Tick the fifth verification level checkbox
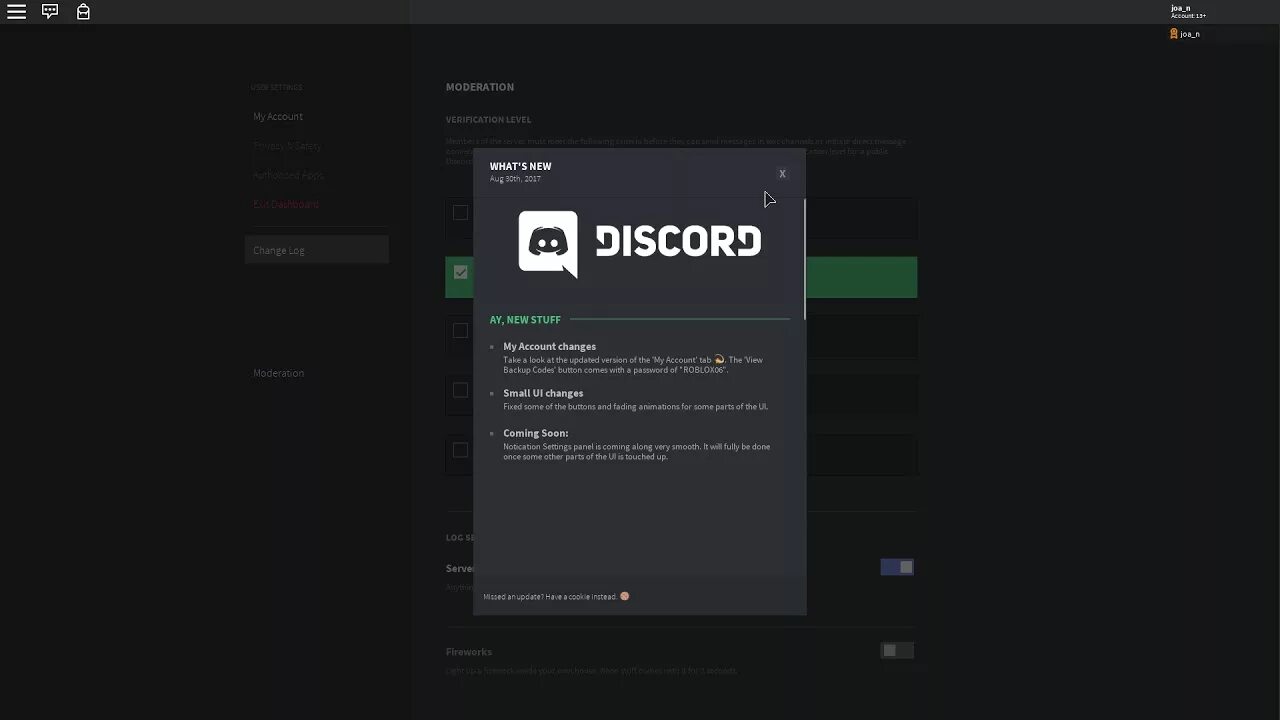1280x720 pixels. 460,450
